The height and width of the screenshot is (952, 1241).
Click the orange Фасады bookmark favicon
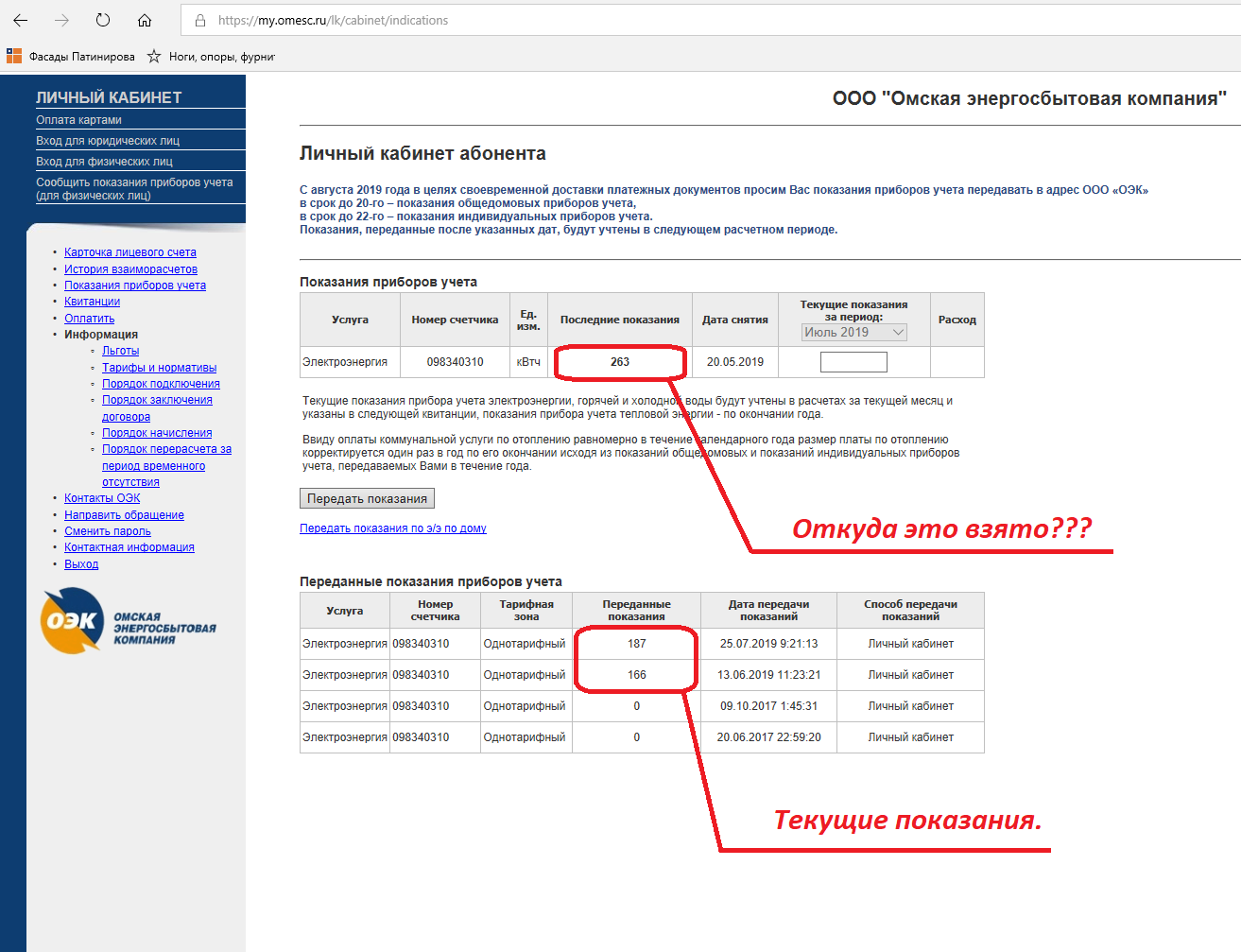(x=14, y=56)
